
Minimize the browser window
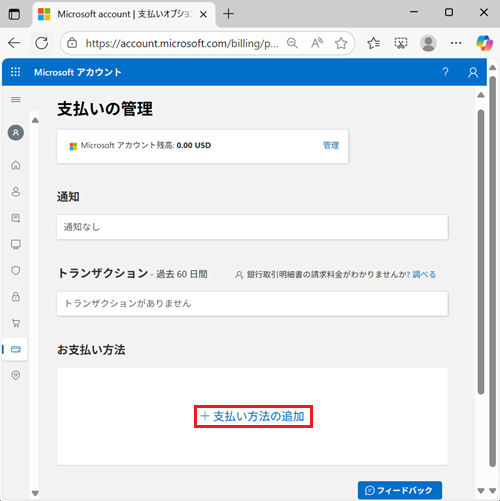coord(414,12)
